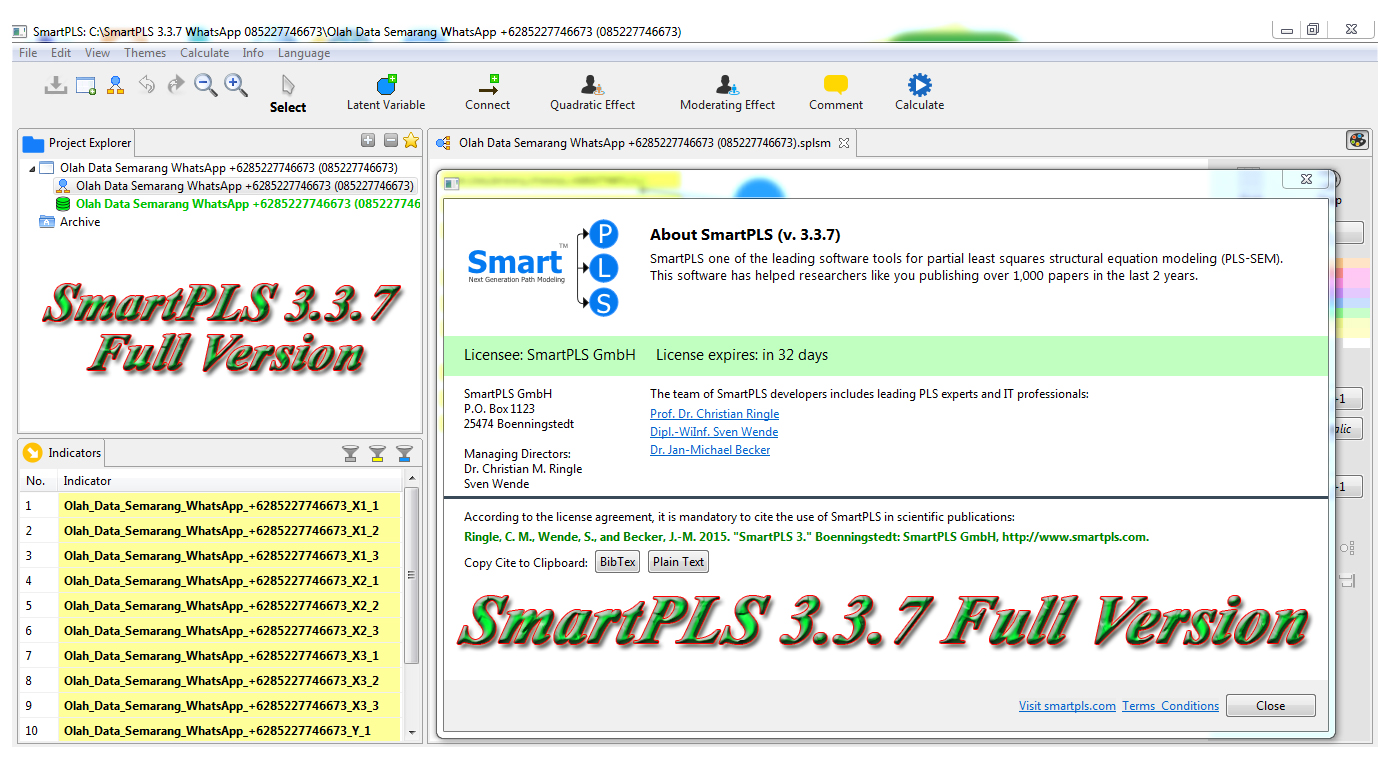The height and width of the screenshot is (781, 1381).
Task: Select indicator row ending X1_1
Action: 211,506
